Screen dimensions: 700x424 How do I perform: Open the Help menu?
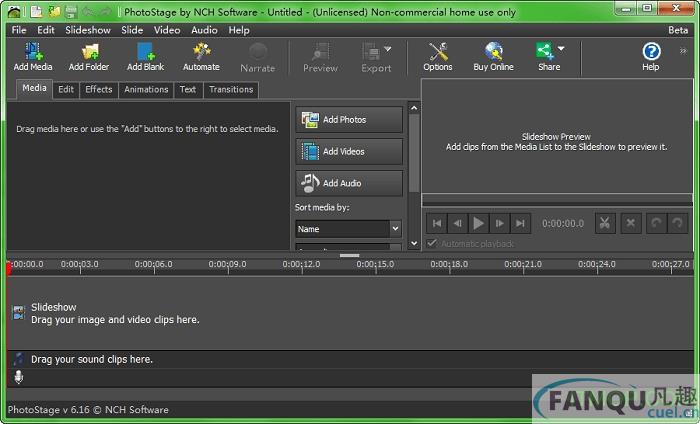239,30
